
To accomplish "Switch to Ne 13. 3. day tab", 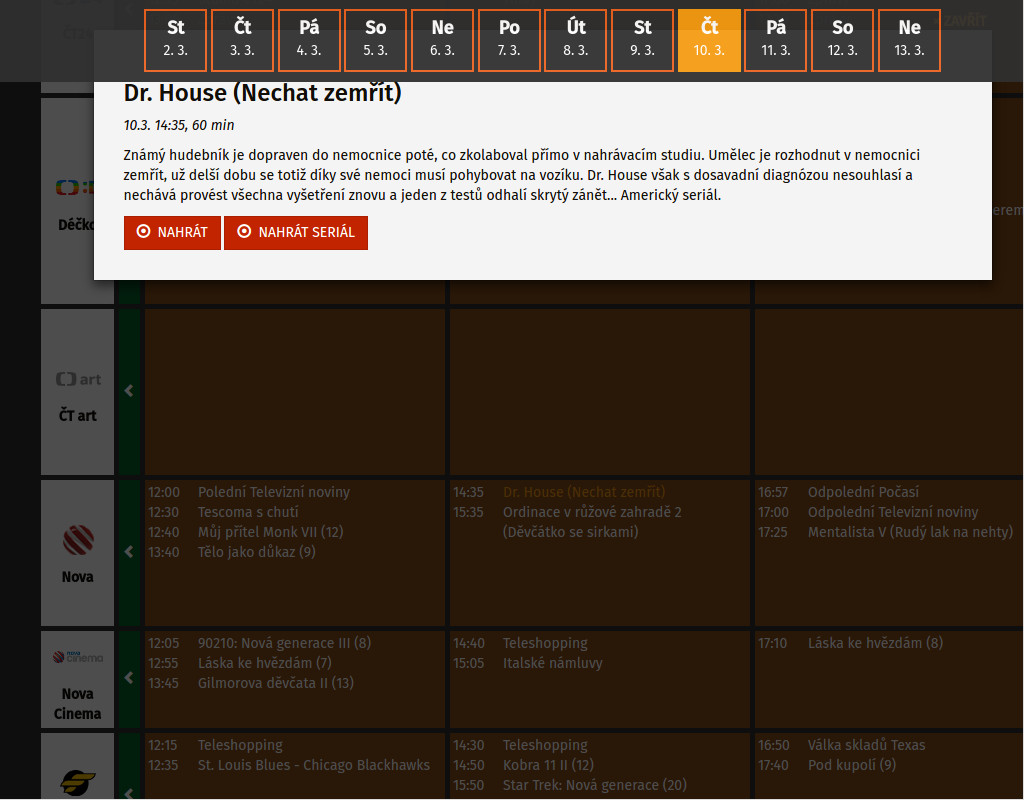I will (x=909, y=40).
